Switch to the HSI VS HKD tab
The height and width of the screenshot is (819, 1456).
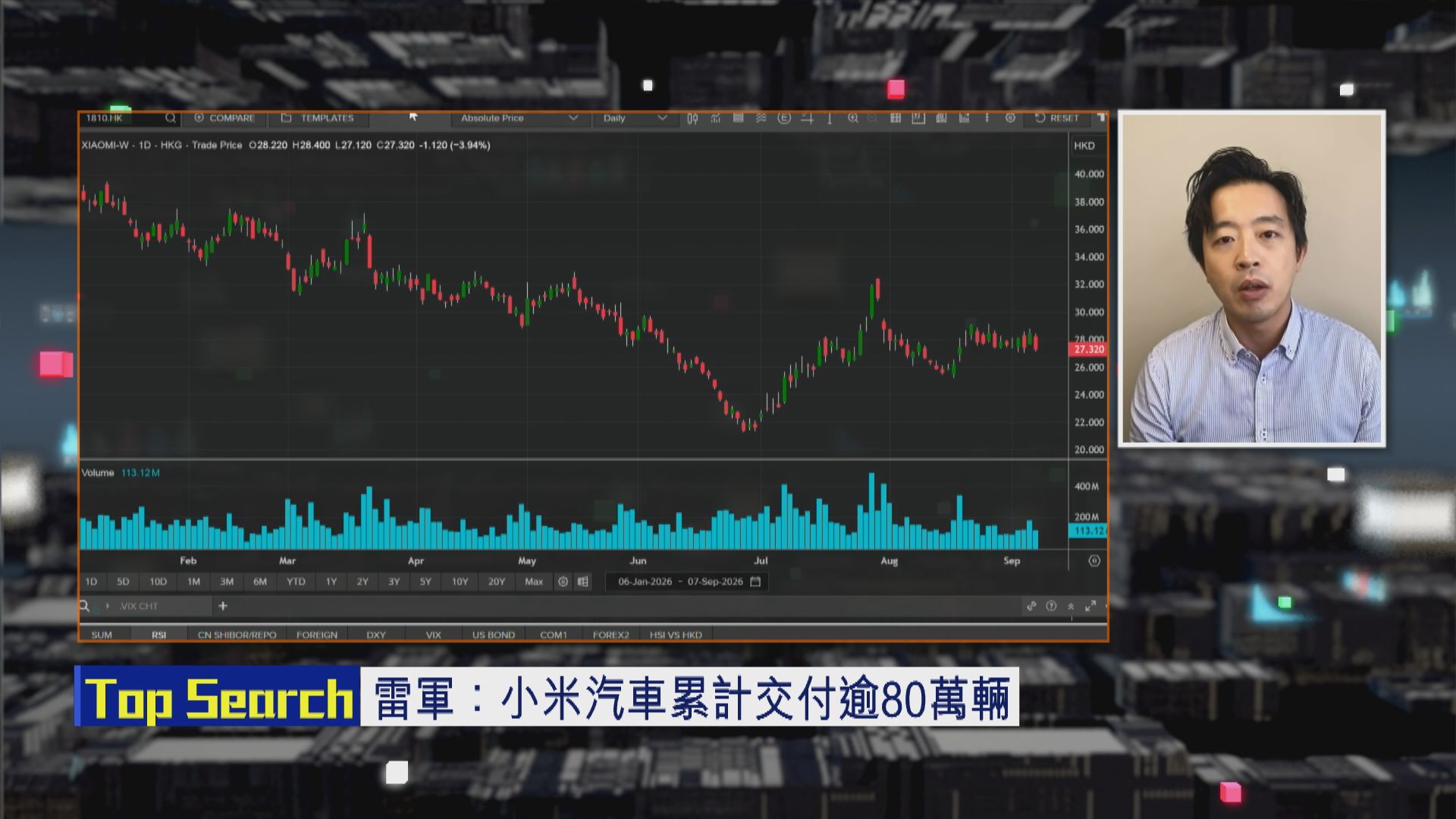click(676, 635)
